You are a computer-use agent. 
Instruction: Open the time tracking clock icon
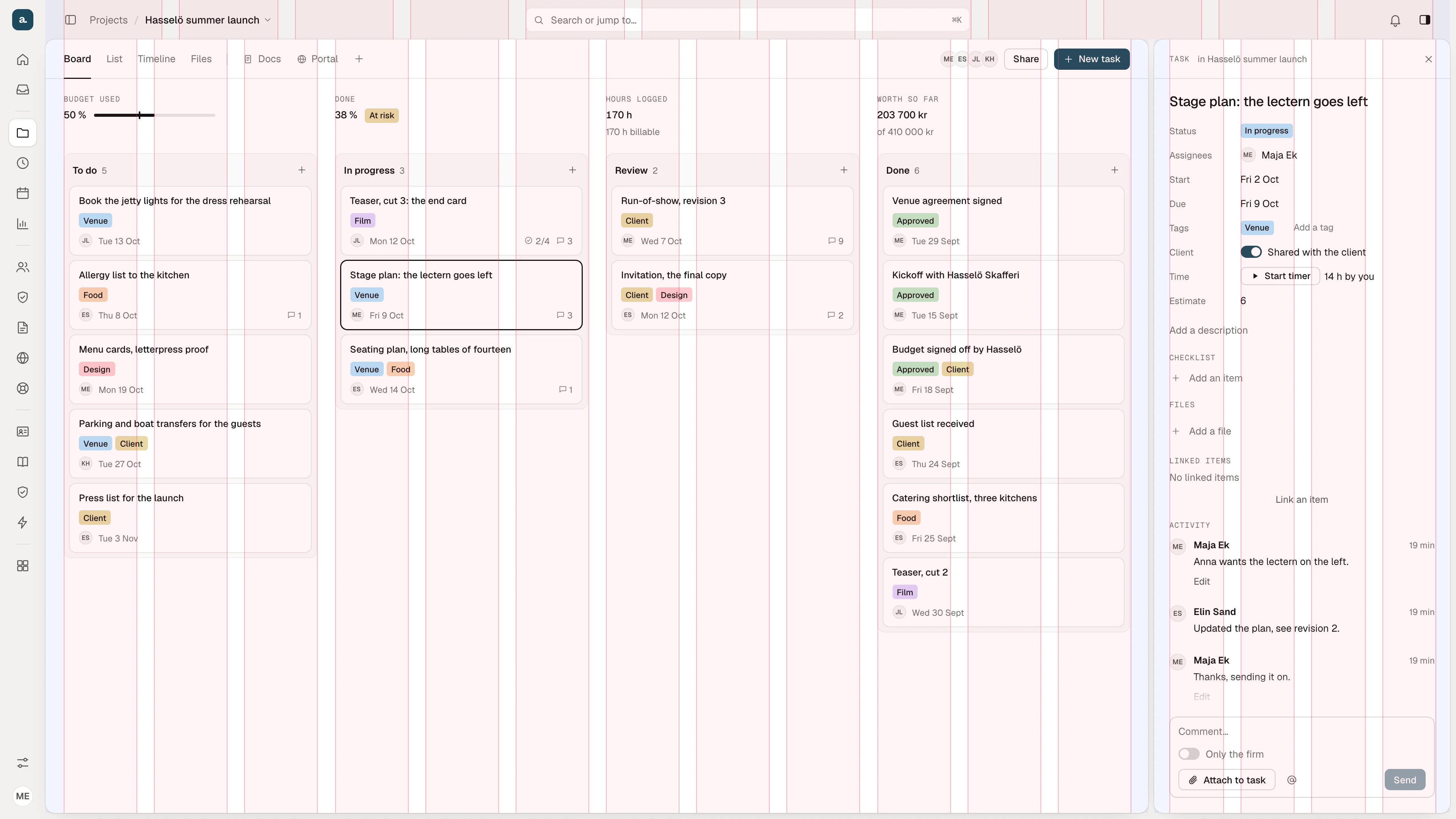(x=23, y=163)
